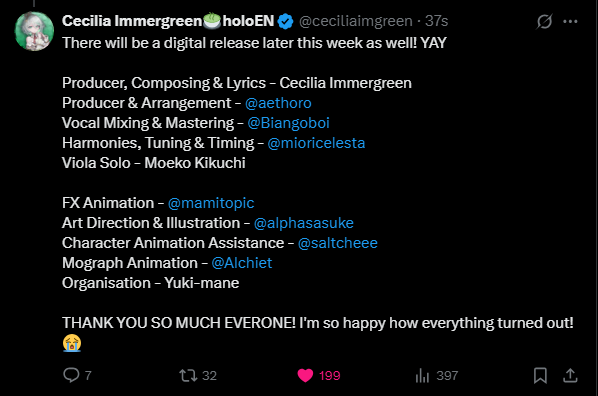Image resolution: width=598 pixels, height=396 pixels.
Task: Open the @alphasasuke profile link
Action: point(304,223)
